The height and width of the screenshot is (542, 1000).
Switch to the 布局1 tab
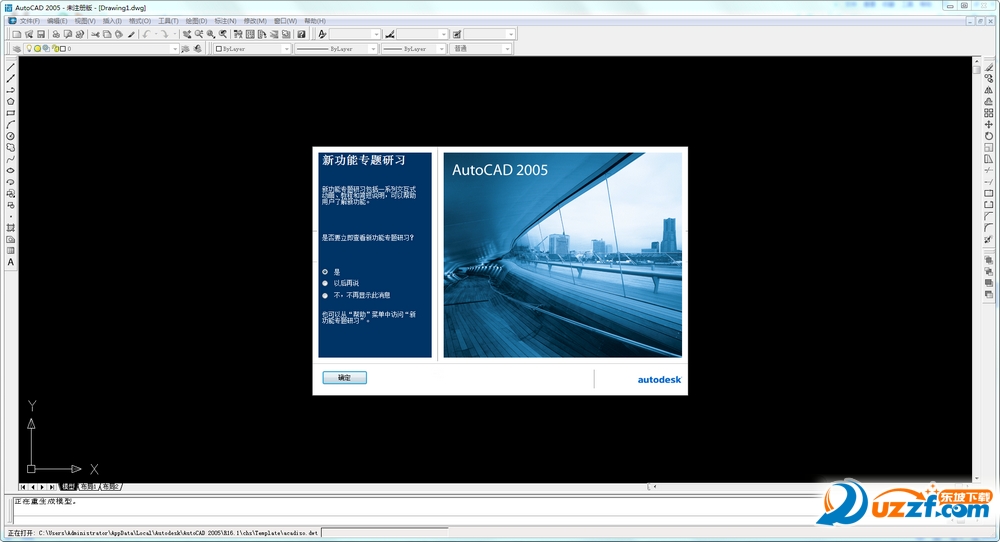pyautogui.click(x=88, y=487)
